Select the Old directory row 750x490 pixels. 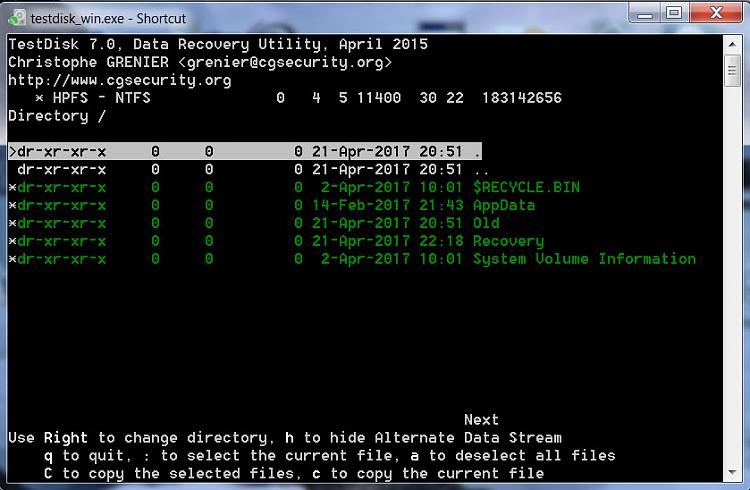254,223
